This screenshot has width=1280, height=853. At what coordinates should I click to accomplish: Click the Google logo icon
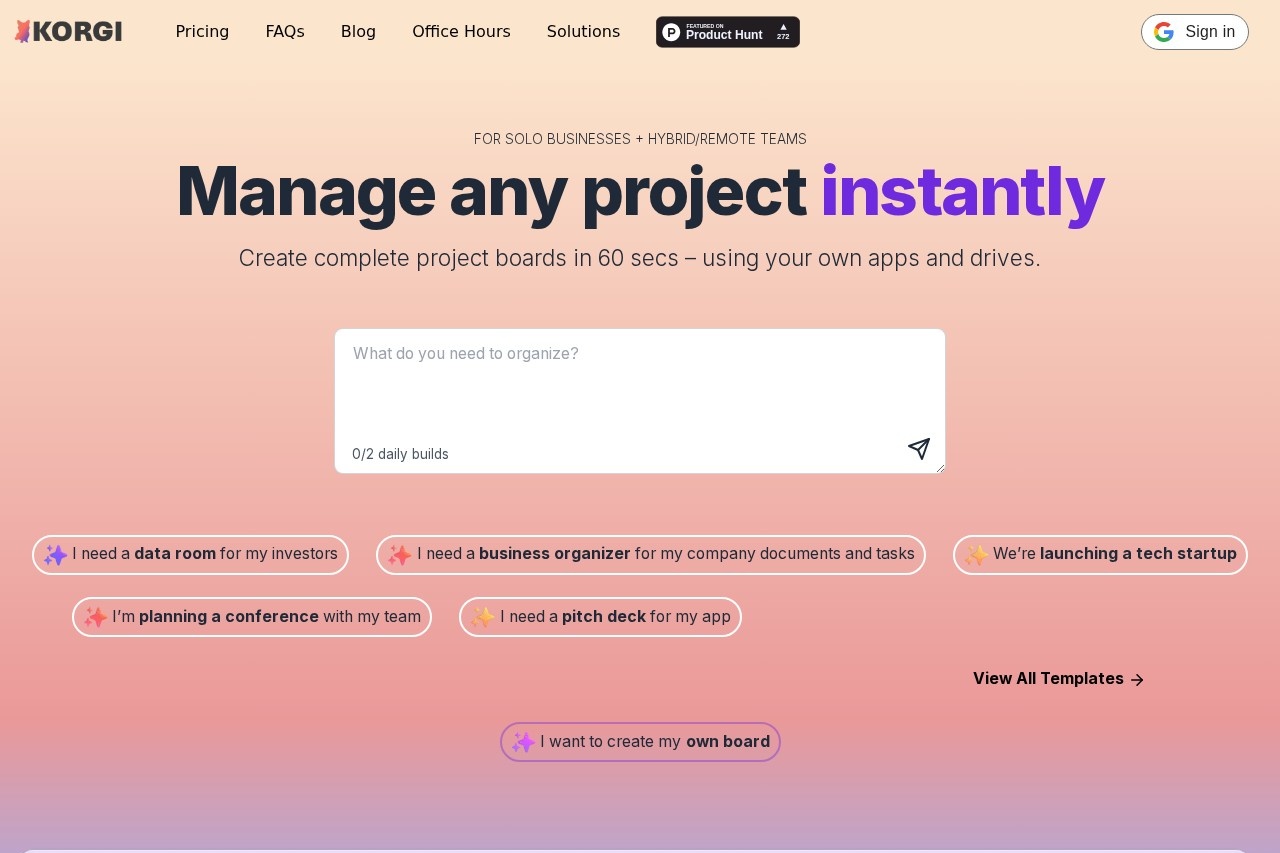(x=1163, y=32)
